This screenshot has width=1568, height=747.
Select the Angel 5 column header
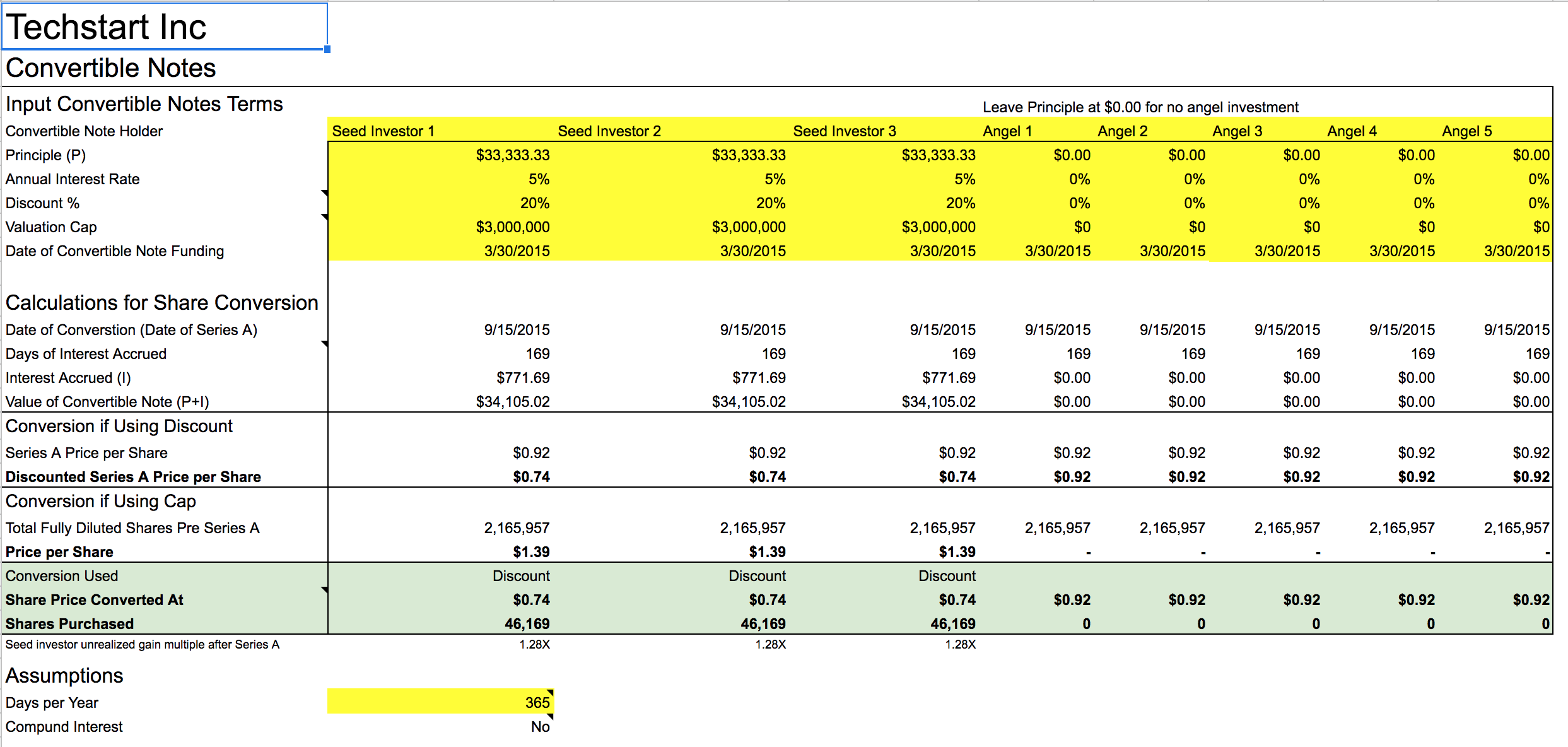(x=1466, y=131)
